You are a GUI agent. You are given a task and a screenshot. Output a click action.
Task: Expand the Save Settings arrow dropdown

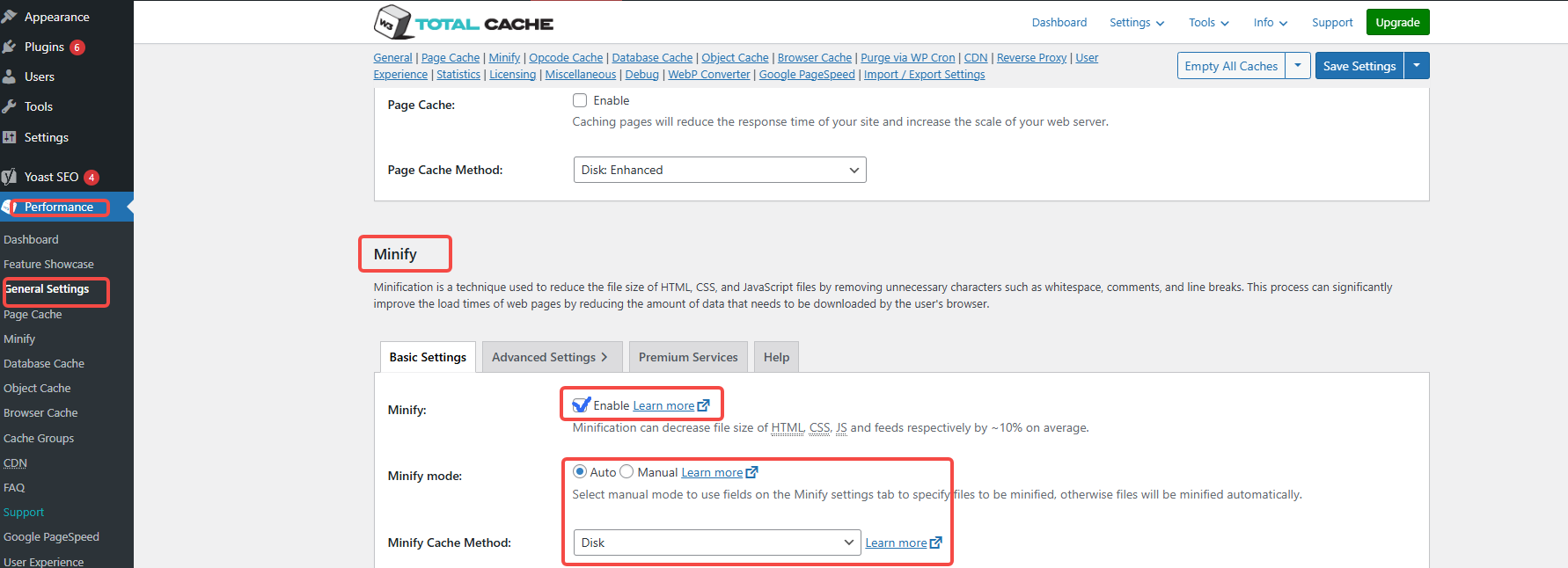point(1417,66)
